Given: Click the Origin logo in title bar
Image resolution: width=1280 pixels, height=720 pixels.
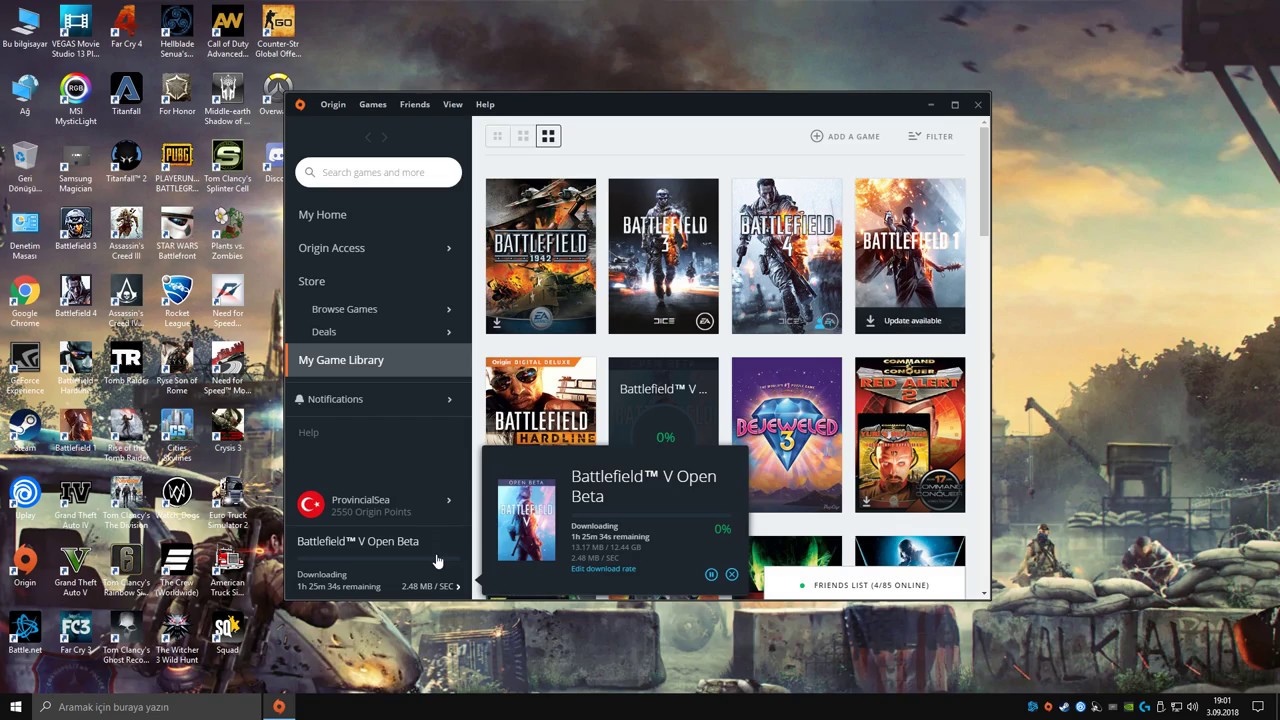Looking at the screenshot, I should (x=300, y=104).
